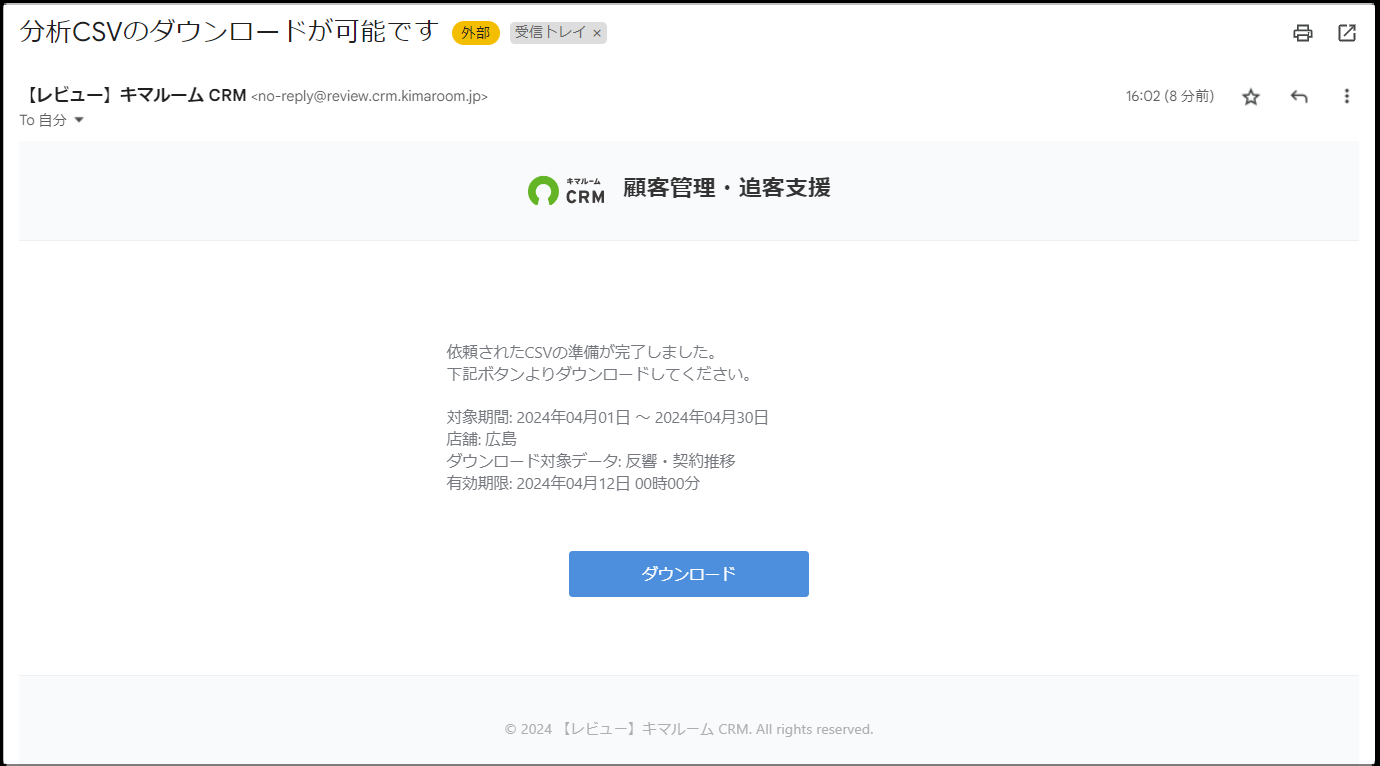Image resolution: width=1380 pixels, height=766 pixels.
Task: Click the 受信トレイ label chip text
Action: pos(550,33)
